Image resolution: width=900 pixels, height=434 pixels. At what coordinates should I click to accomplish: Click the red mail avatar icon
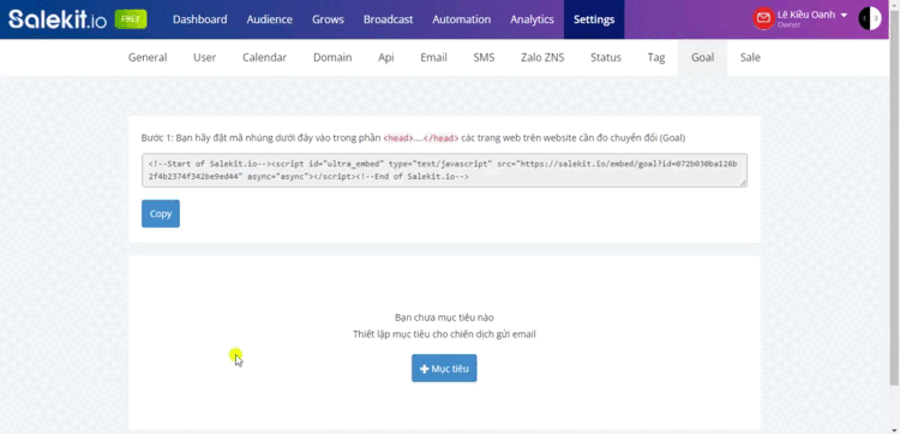(x=763, y=19)
